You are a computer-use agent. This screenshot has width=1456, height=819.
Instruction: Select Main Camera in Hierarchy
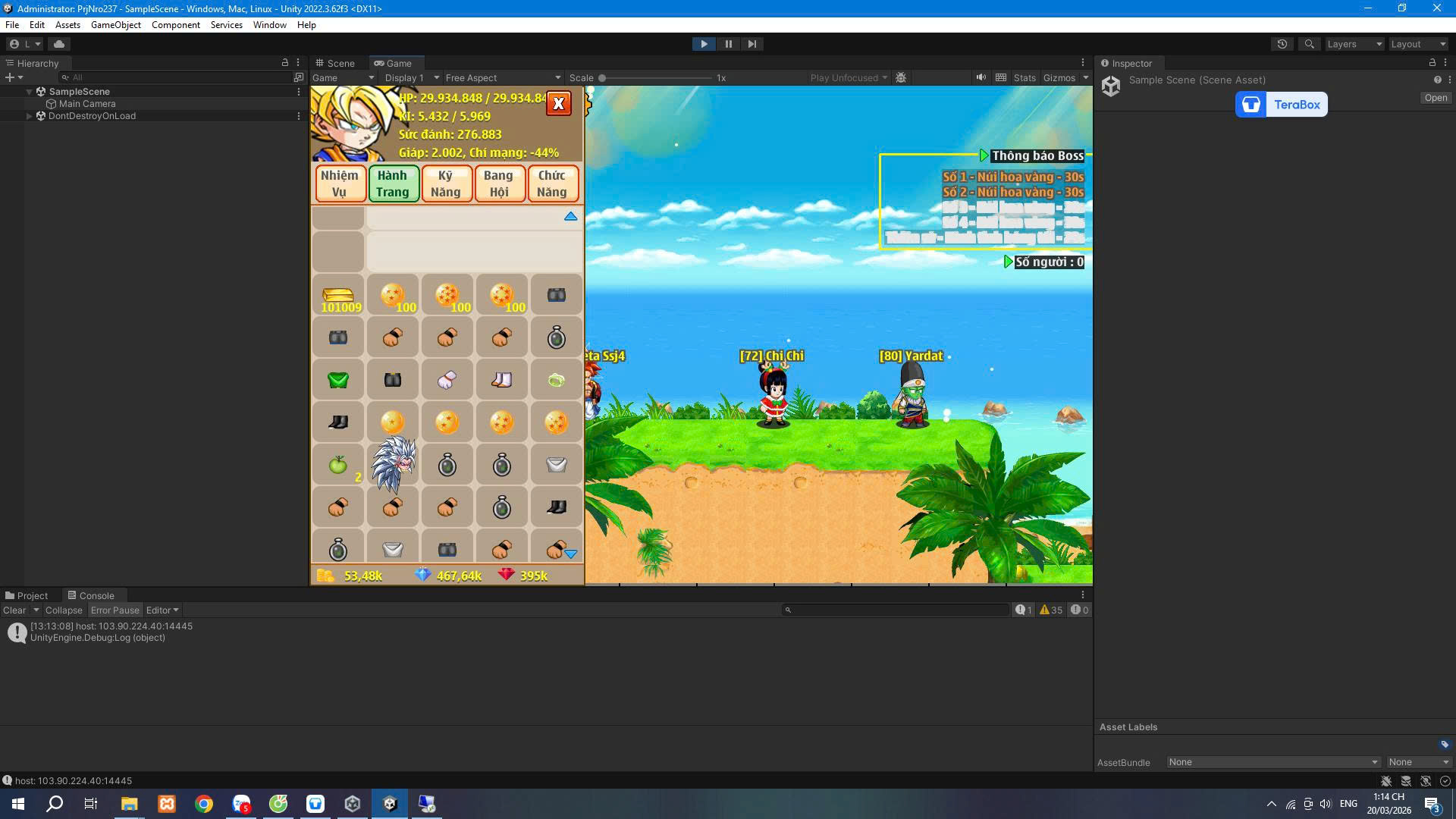pyautogui.click(x=87, y=104)
